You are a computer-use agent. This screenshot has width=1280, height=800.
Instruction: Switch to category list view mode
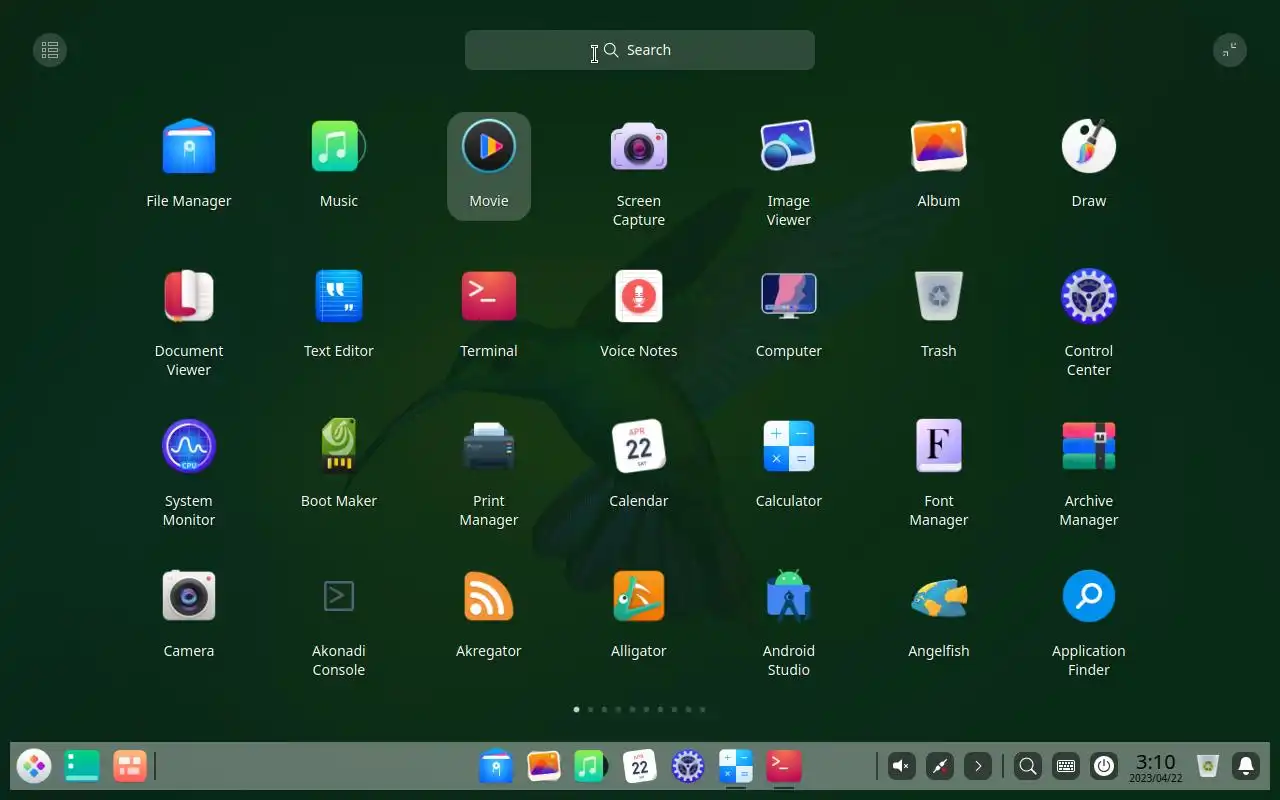pos(50,50)
